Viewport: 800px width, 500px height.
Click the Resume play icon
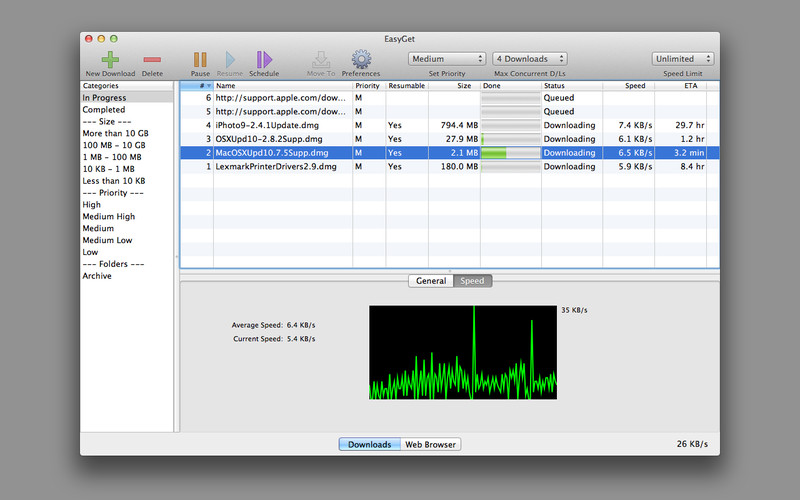(230, 59)
